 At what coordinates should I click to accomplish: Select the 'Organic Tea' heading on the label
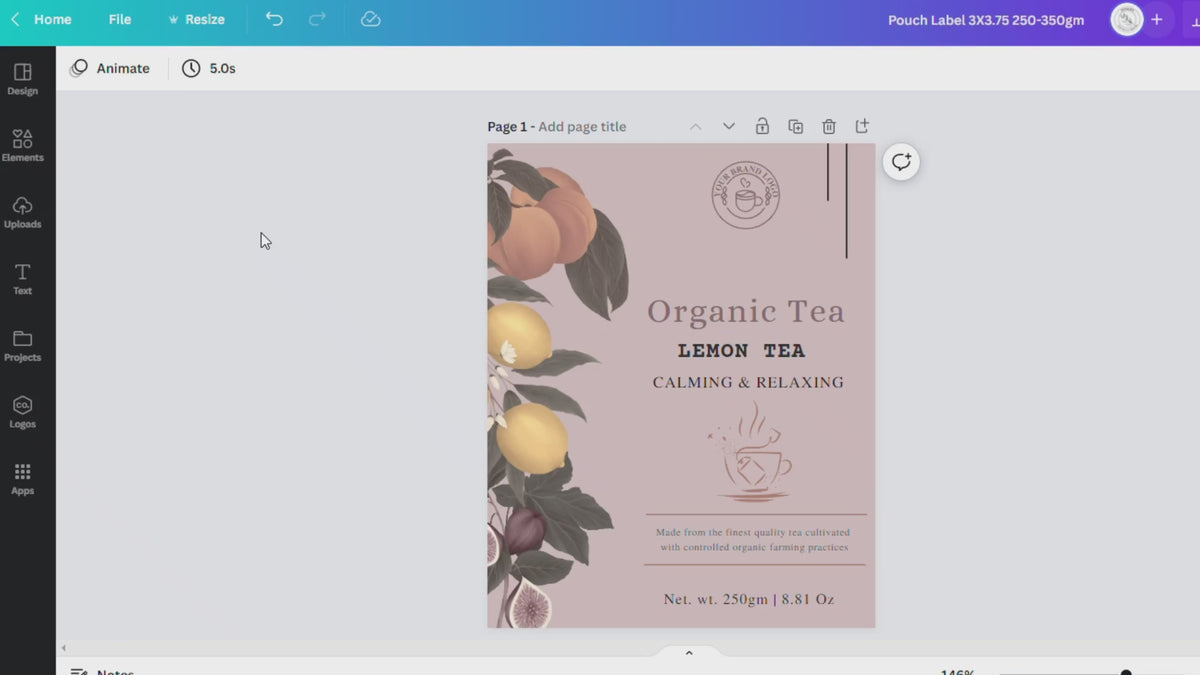click(x=746, y=312)
